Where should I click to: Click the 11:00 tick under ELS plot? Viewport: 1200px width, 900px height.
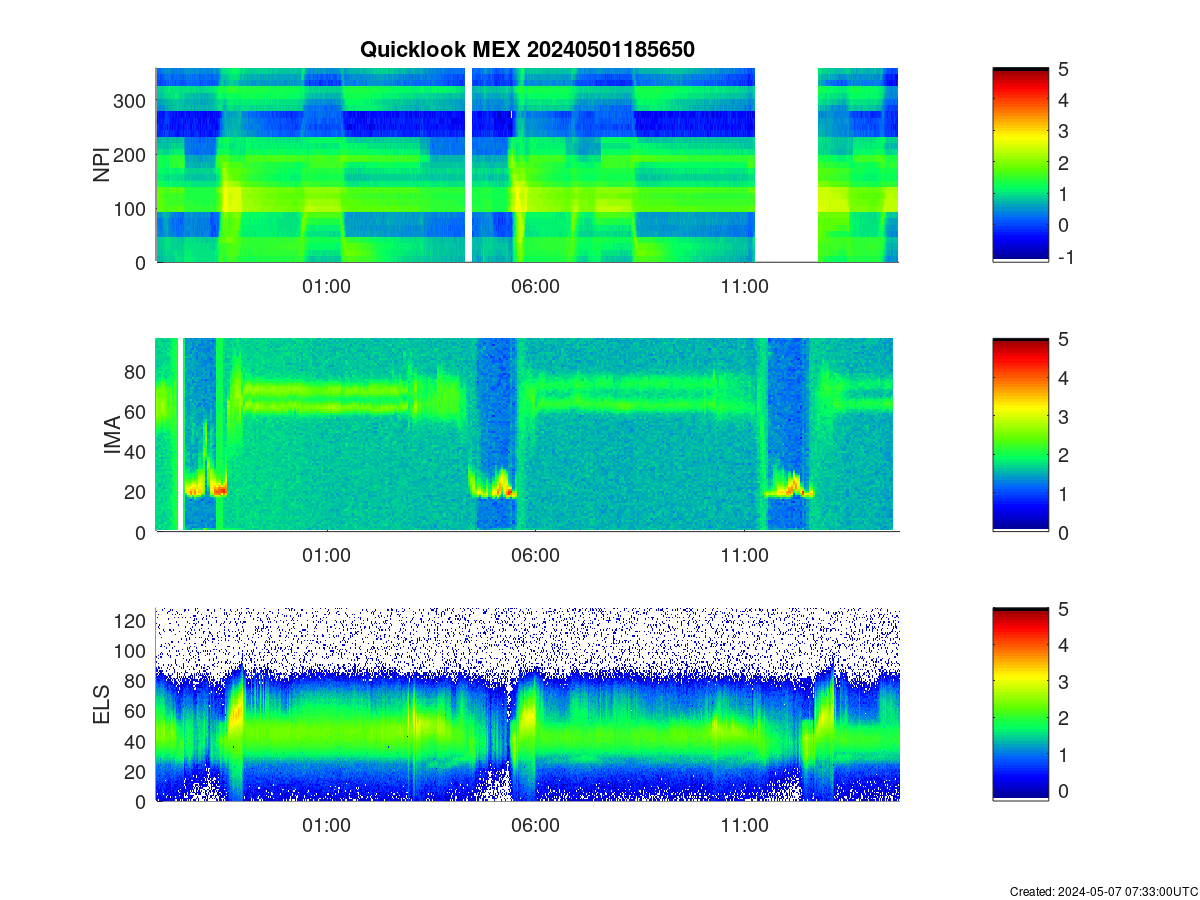[744, 825]
